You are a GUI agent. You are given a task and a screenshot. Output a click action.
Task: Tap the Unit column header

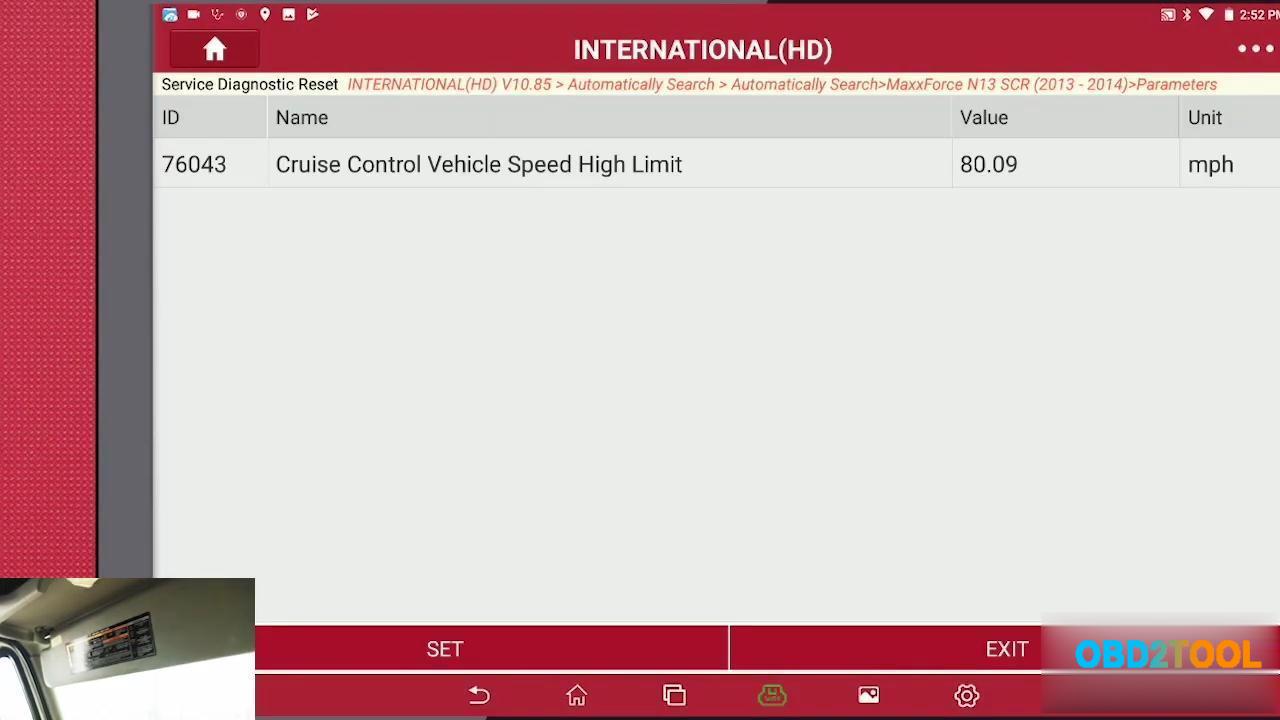pos(1205,118)
